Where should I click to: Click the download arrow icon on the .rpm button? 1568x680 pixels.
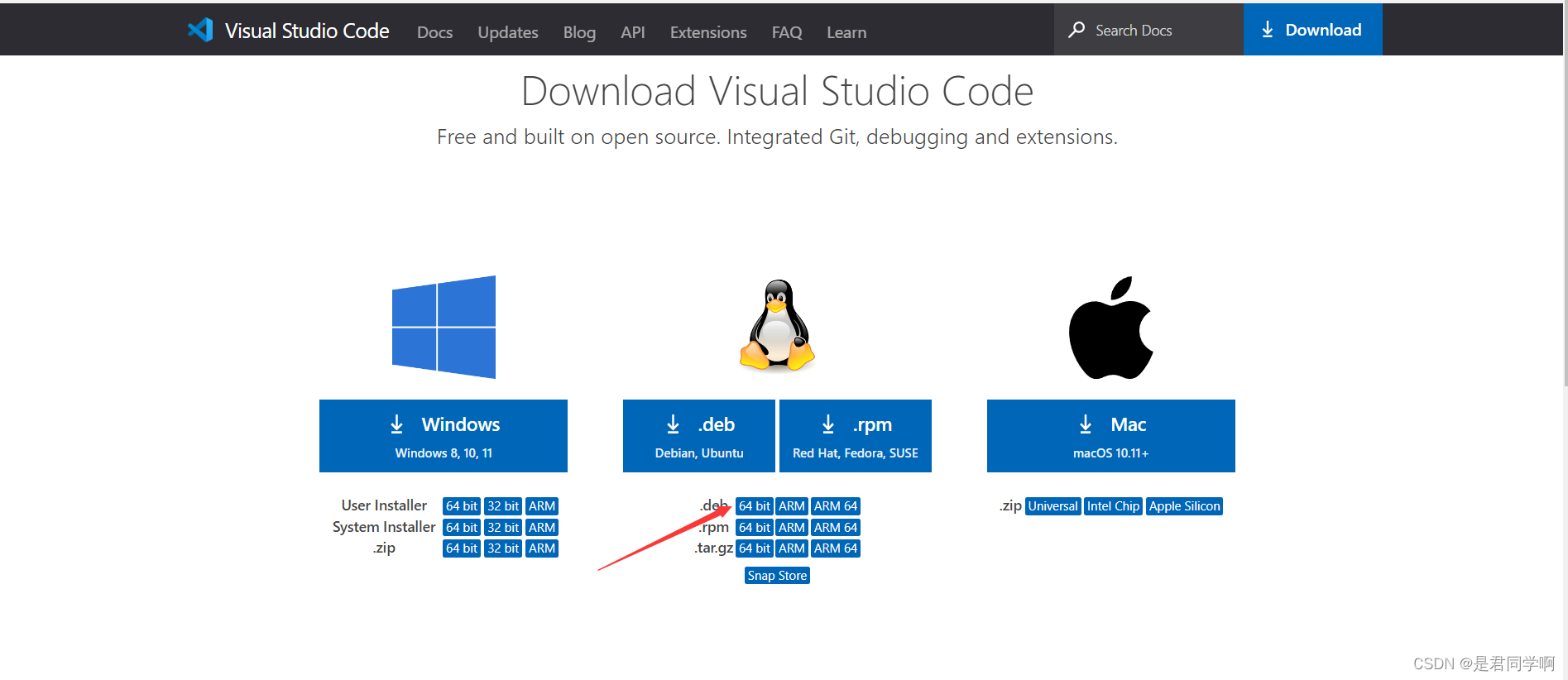pos(828,424)
